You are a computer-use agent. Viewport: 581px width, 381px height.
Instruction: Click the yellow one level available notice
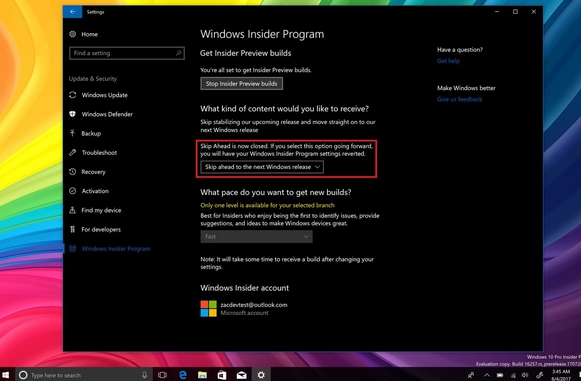(268, 205)
